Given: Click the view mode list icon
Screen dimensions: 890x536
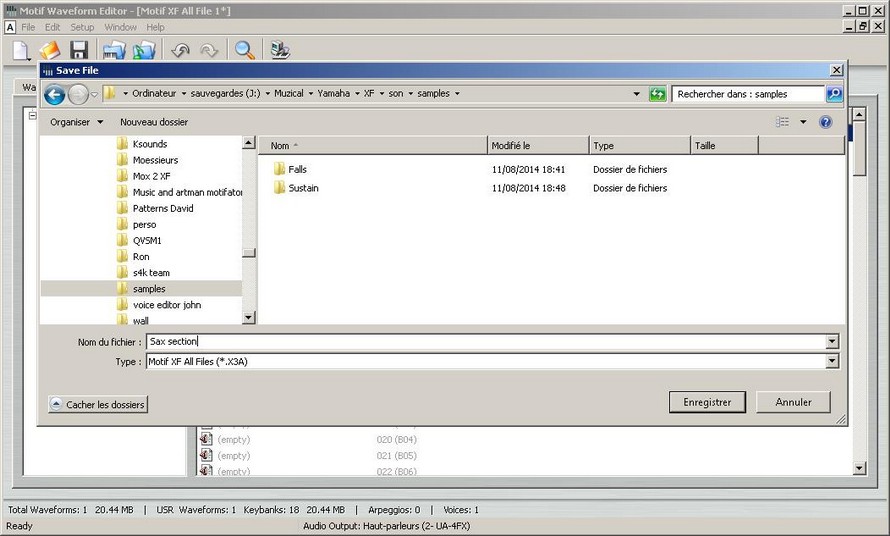Looking at the screenshot, I should tap(782, 122).
